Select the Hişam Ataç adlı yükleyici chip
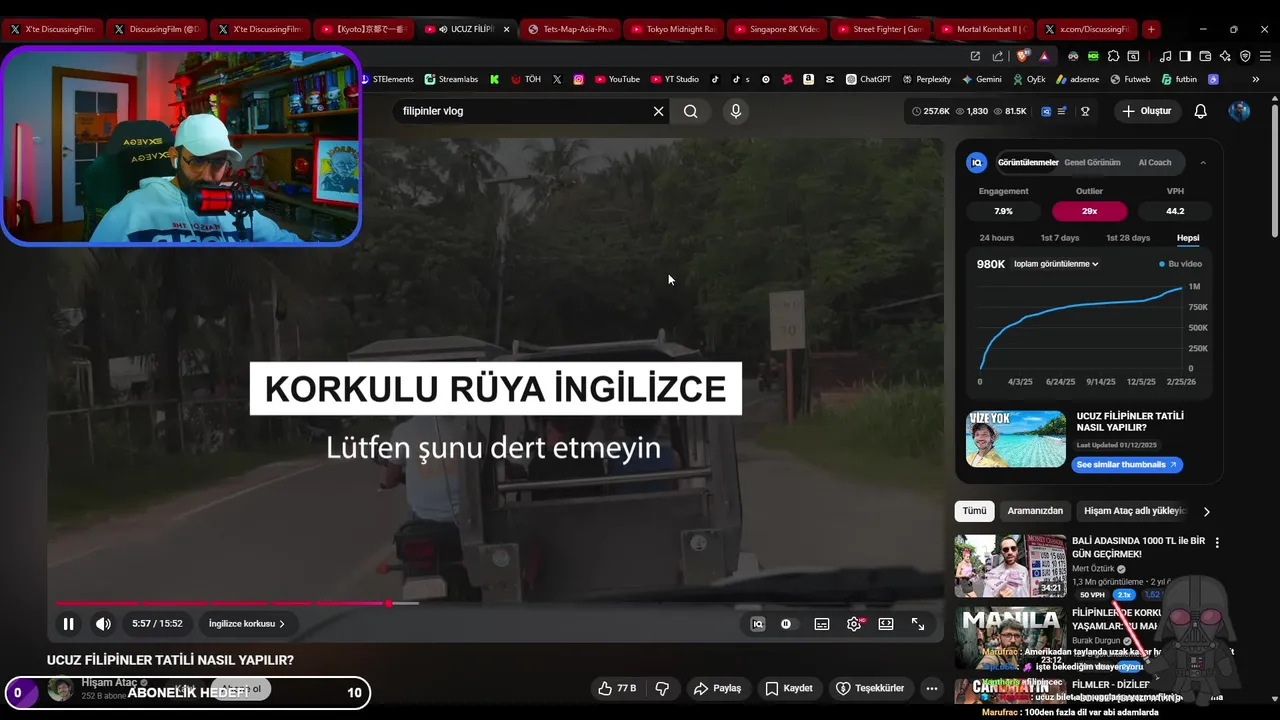1280x720 pixels. pos(1135,511)
